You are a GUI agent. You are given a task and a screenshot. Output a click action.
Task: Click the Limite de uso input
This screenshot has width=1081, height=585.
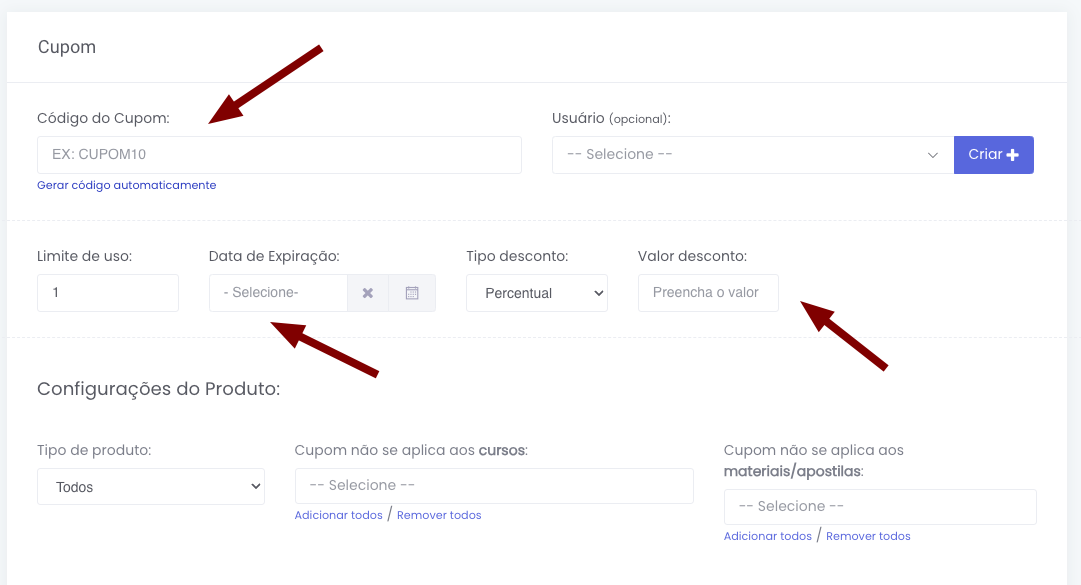(108, 293)
